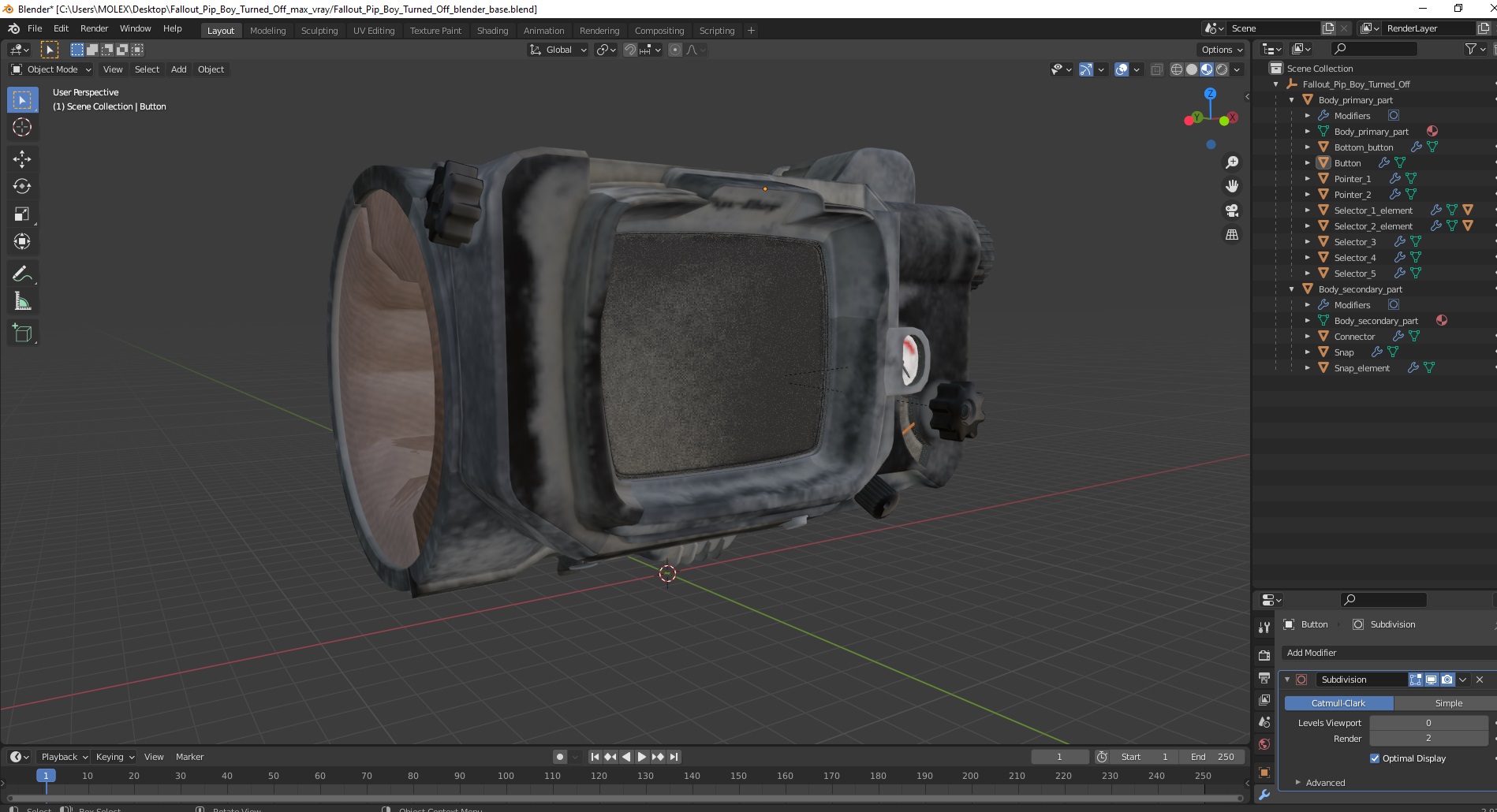The width and height of the screenshot is (1497, 812).
Task: Click the zoom viewport magnifier icon
Action: 1231,162
